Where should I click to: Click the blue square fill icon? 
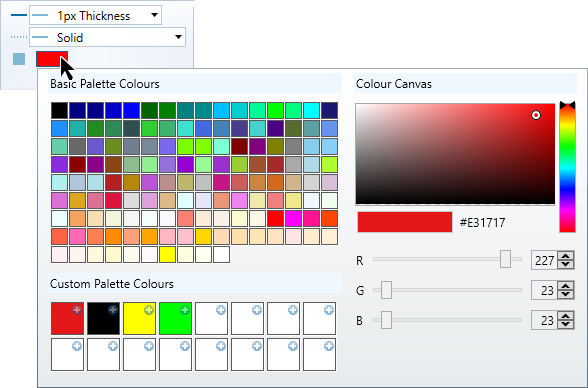click(x=19, y=59)
